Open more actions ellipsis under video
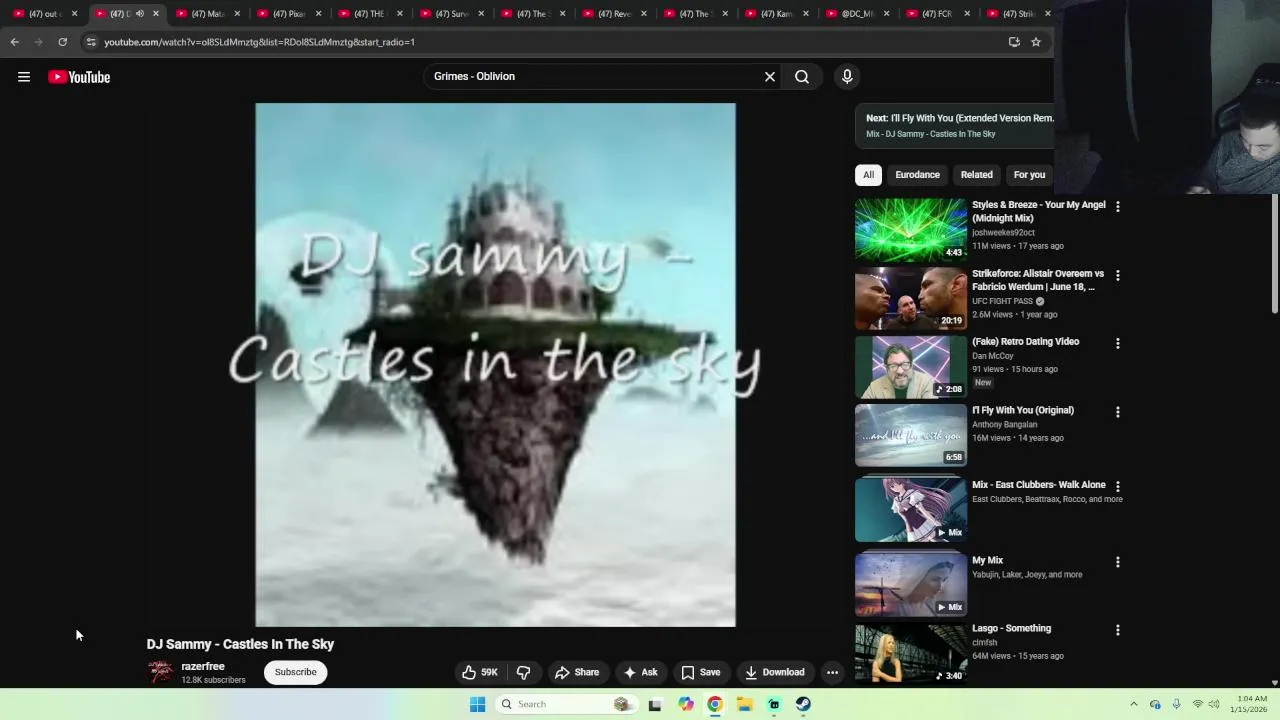This screenshot has width=1280, height=720. coord(832,672)
